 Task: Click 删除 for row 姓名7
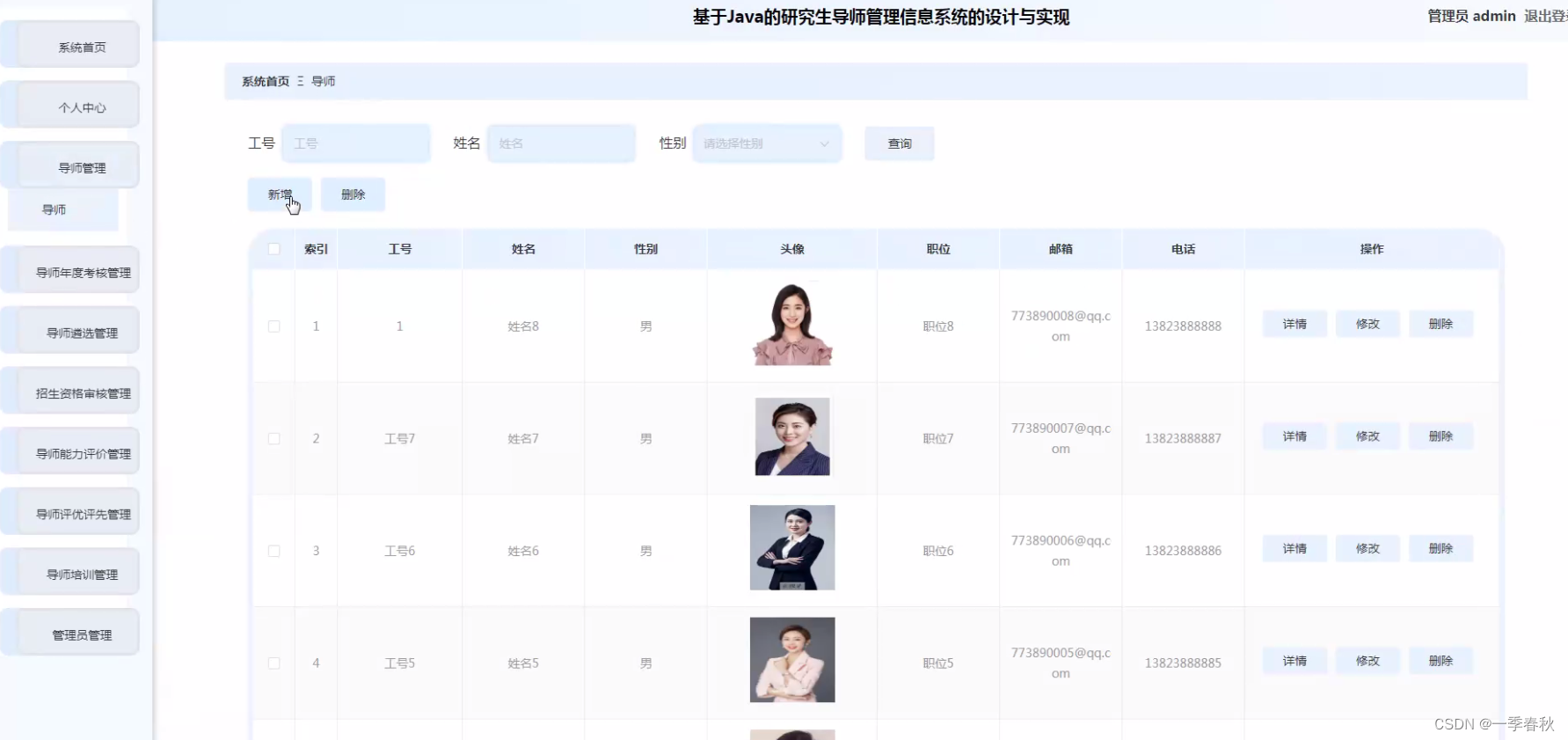1440,436
